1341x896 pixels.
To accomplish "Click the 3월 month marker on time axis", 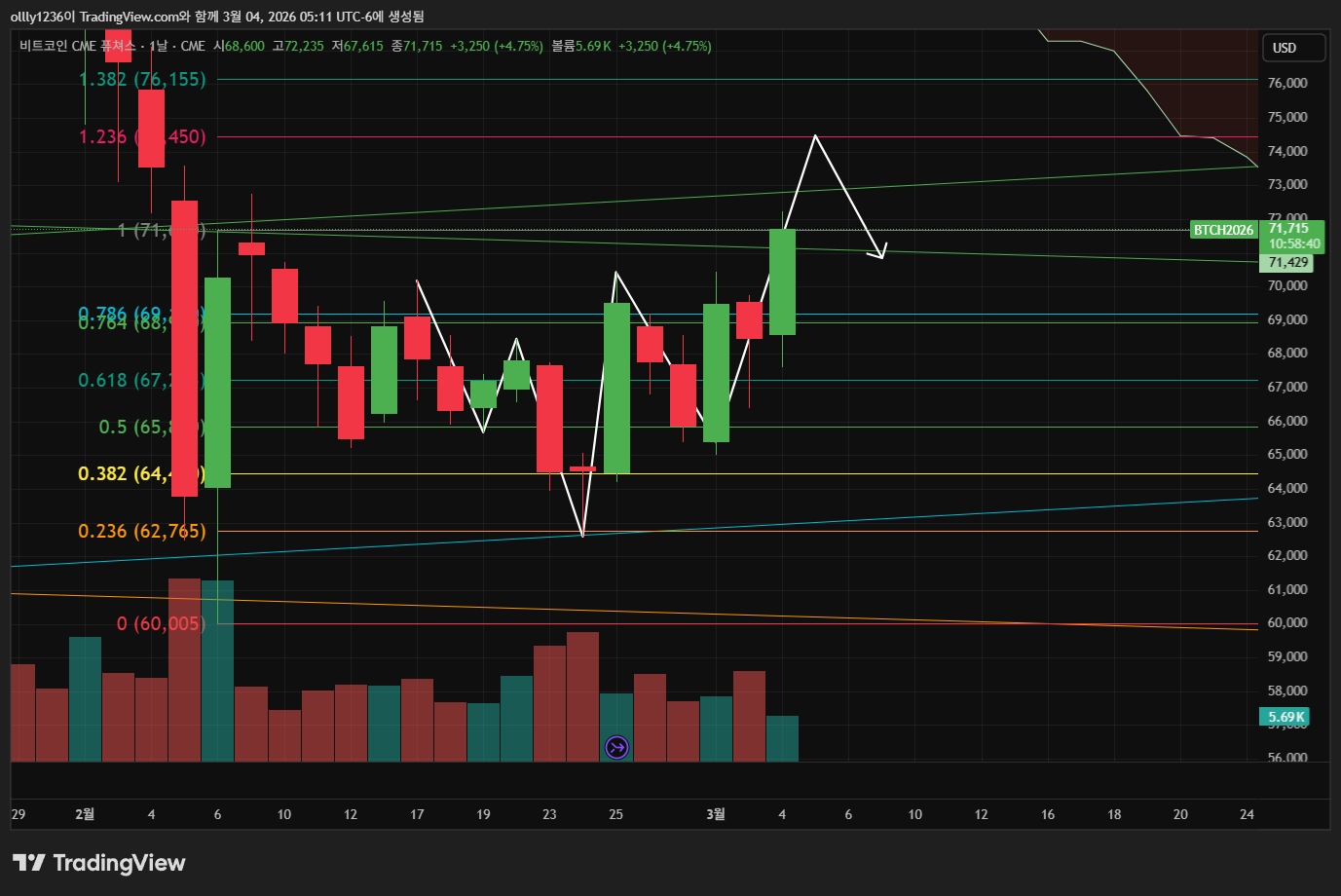I will pyautogui.click(x=716, y=814).
